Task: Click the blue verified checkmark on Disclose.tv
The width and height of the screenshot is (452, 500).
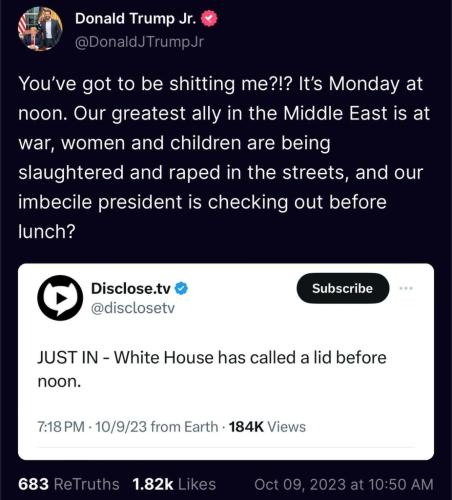Action: click(181, 288)
